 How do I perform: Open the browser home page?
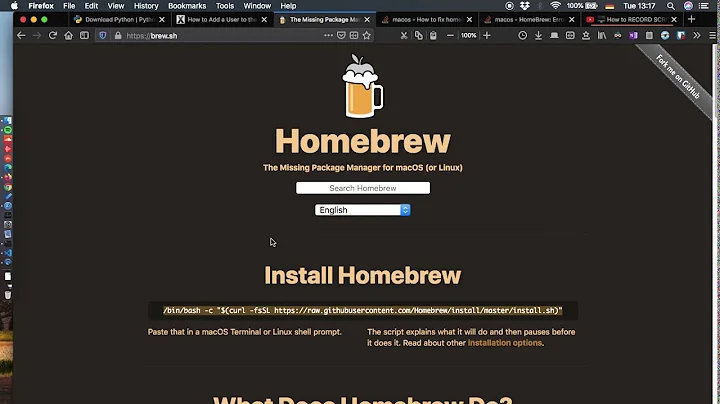tap(68, 35)
